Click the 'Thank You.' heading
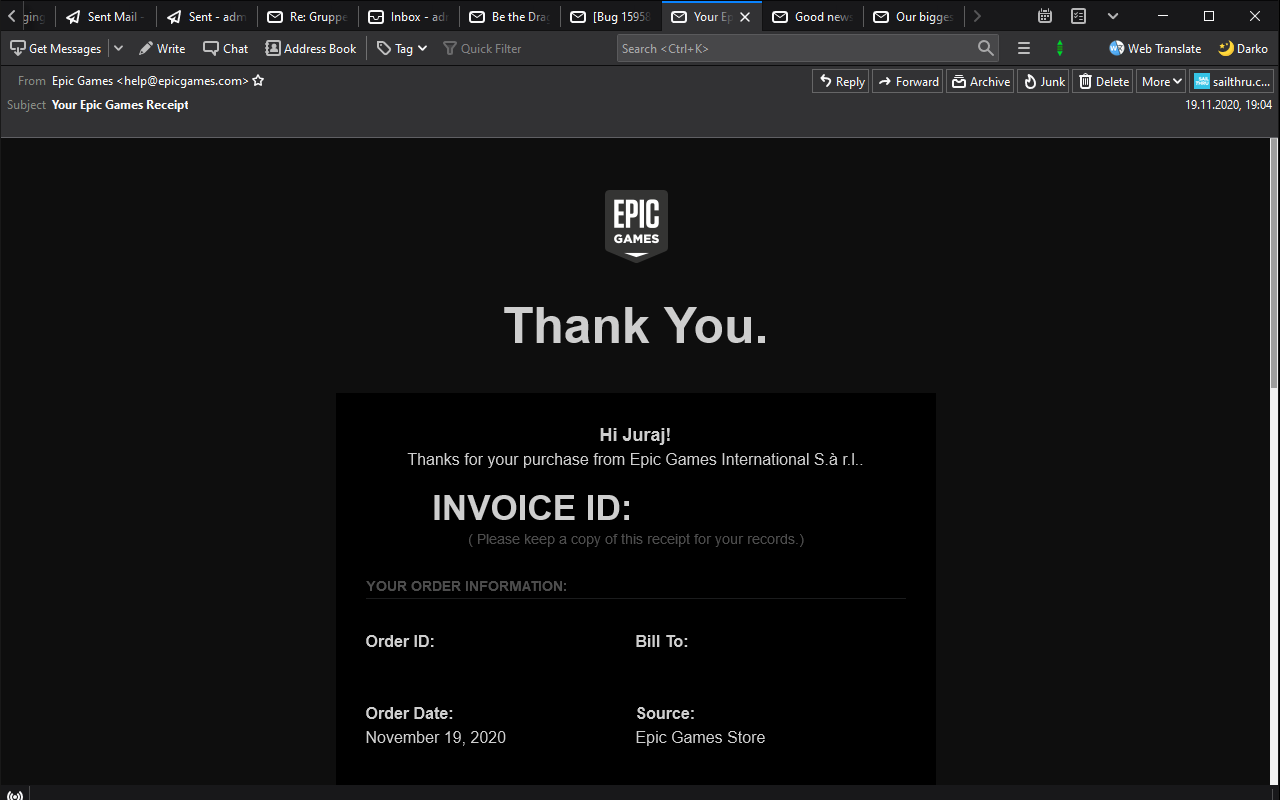This screenshot has height=800, width=1280. tap(636, 326)
